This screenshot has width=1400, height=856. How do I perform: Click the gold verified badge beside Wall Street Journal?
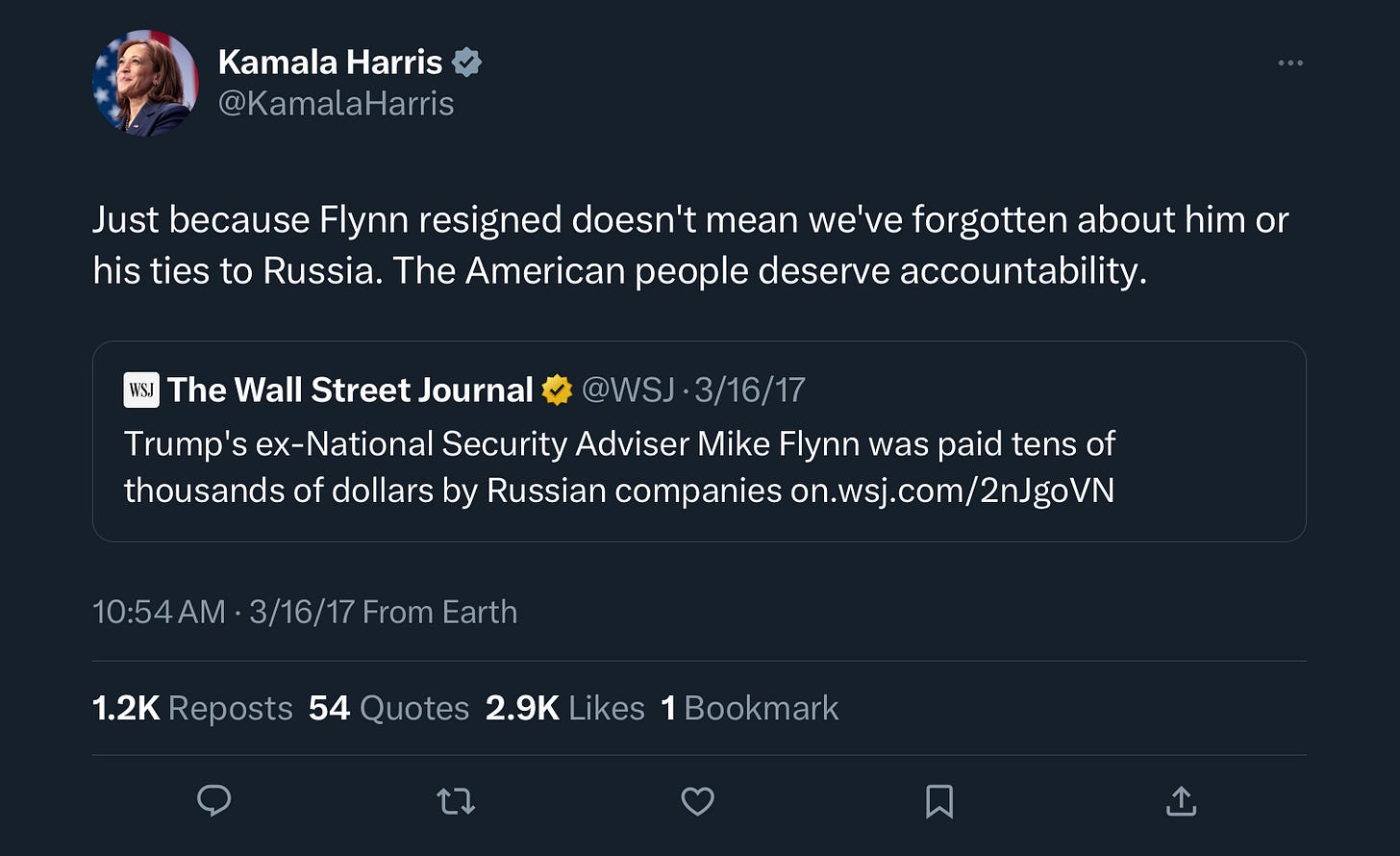tap(557, 390)
